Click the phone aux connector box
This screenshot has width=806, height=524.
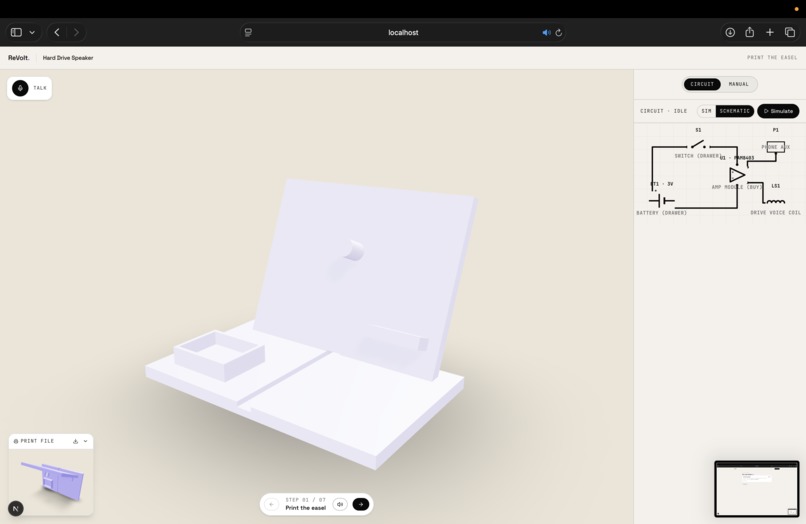coord(776,147)
